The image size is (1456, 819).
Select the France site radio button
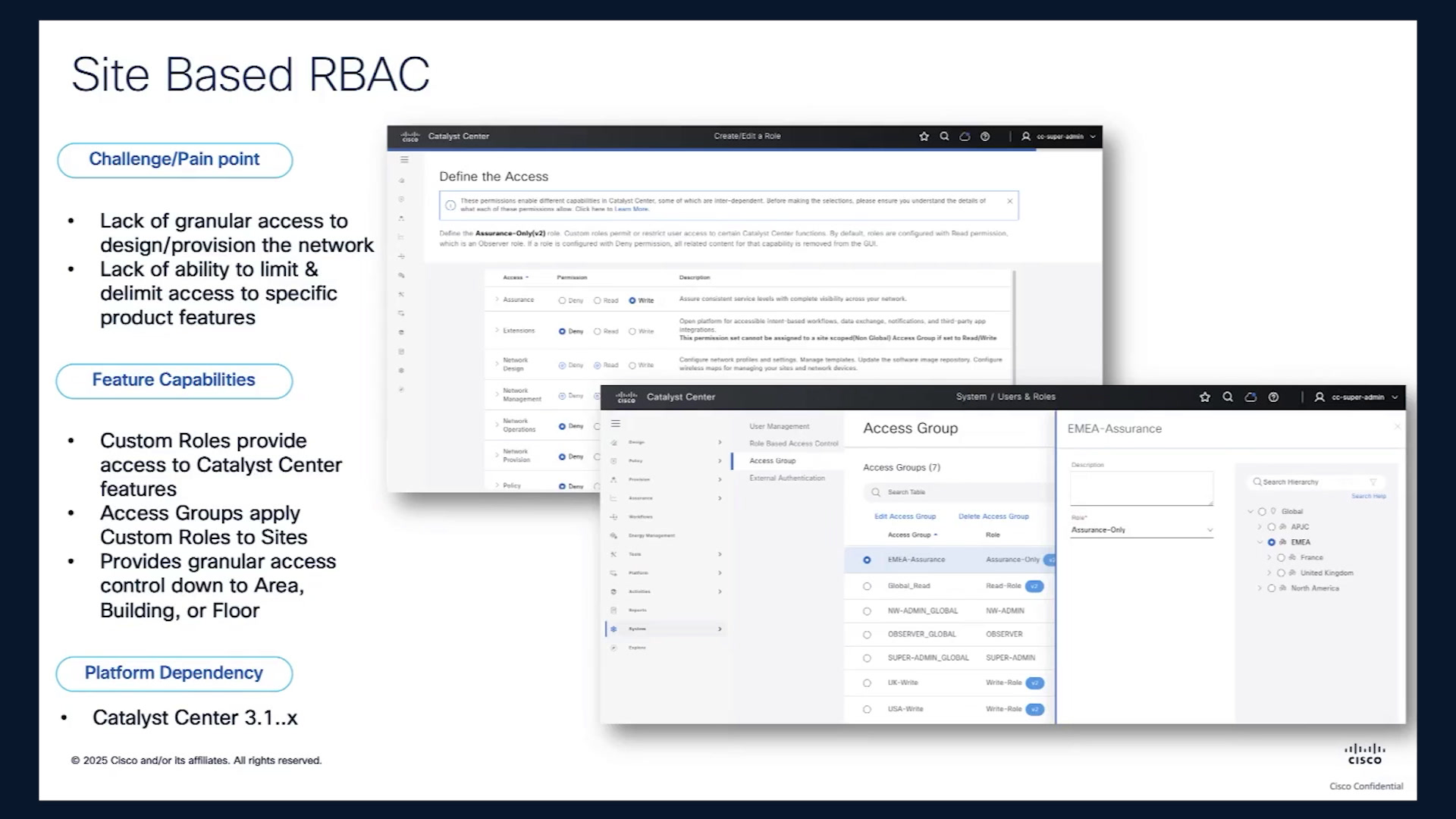1281,558
